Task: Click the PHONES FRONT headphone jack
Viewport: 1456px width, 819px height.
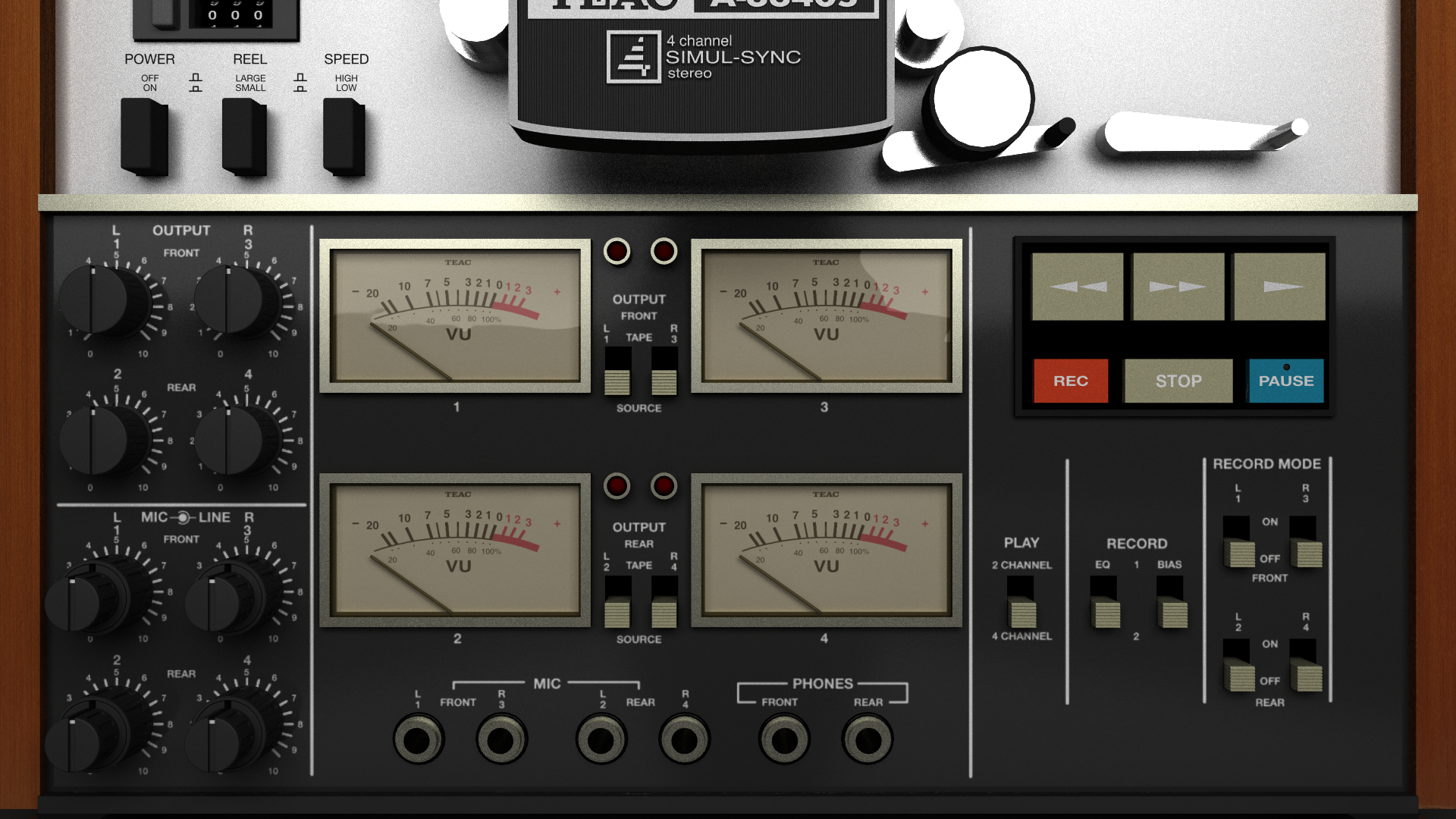Action: pyautogui.click(x=784, y=739)
